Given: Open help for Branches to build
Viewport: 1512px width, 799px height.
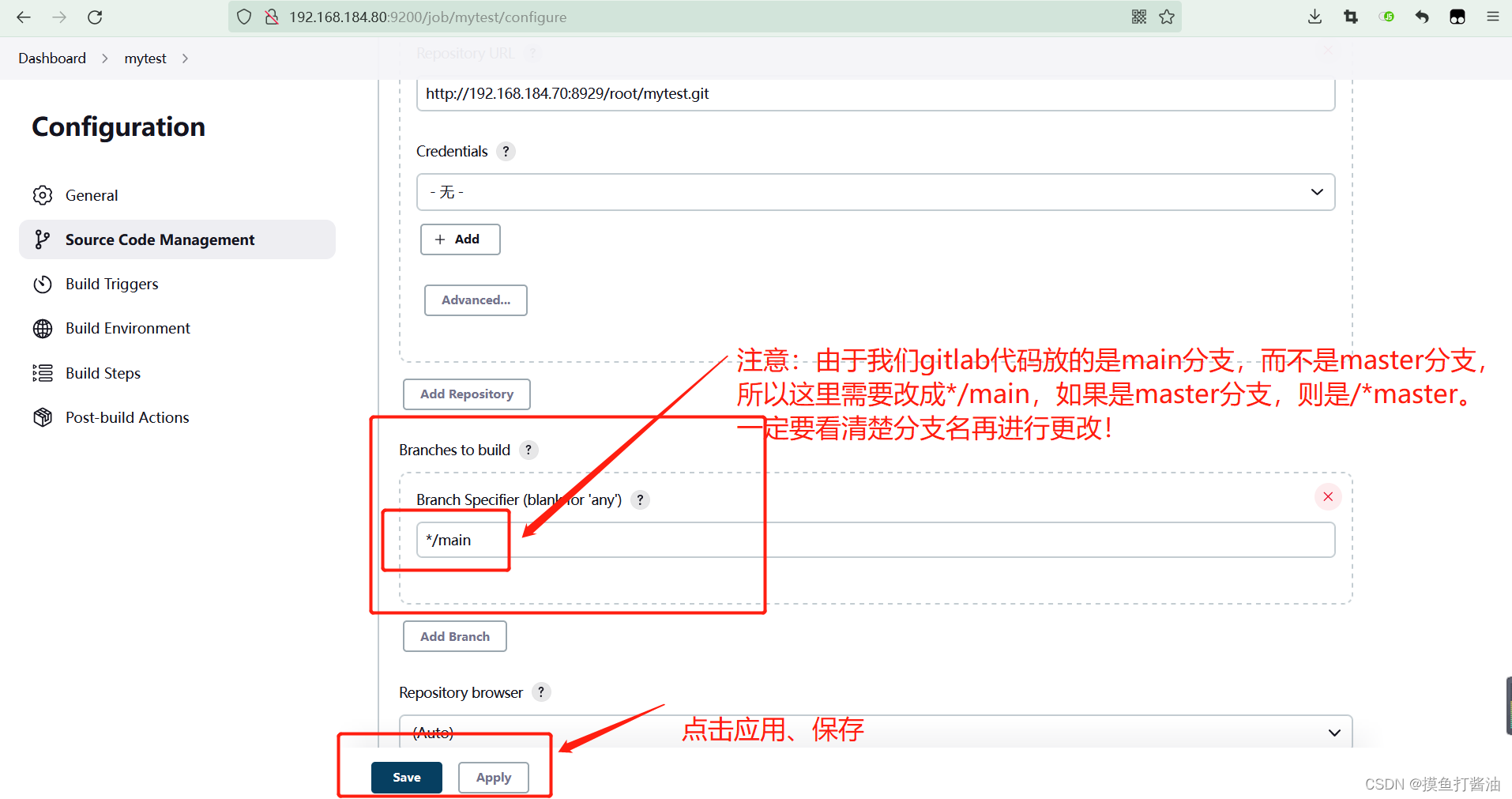Looking at the screenshot, I should tap(528, 450).
